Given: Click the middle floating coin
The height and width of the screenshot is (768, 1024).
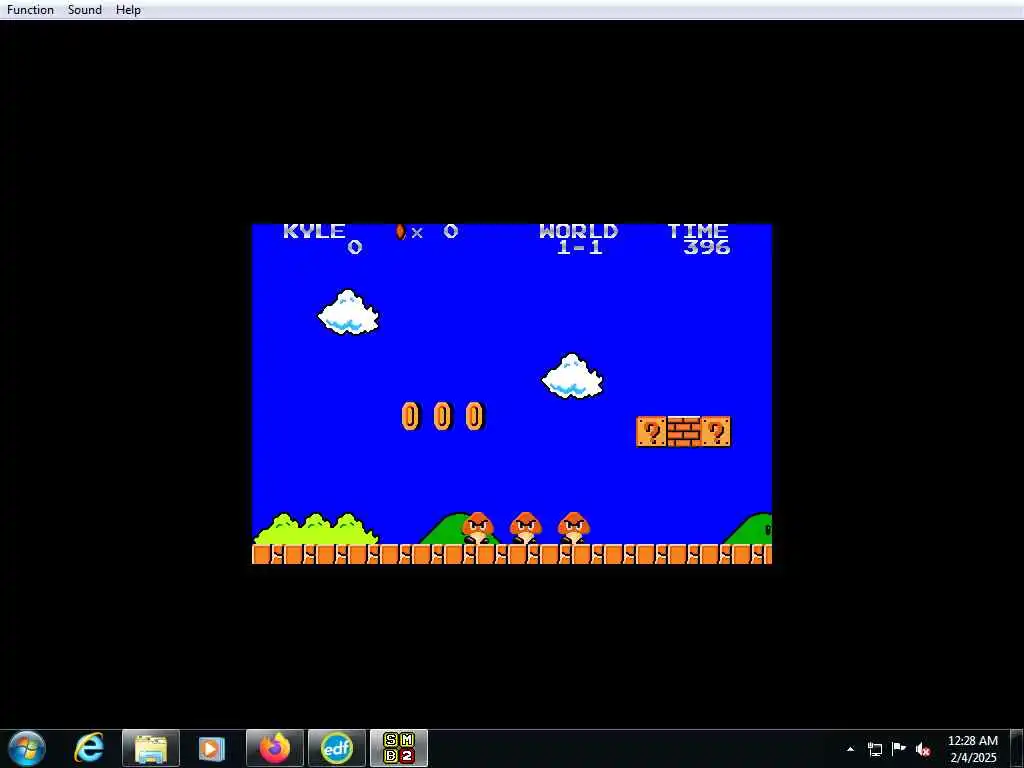Looking at the screenshot, I should [442, 416].
